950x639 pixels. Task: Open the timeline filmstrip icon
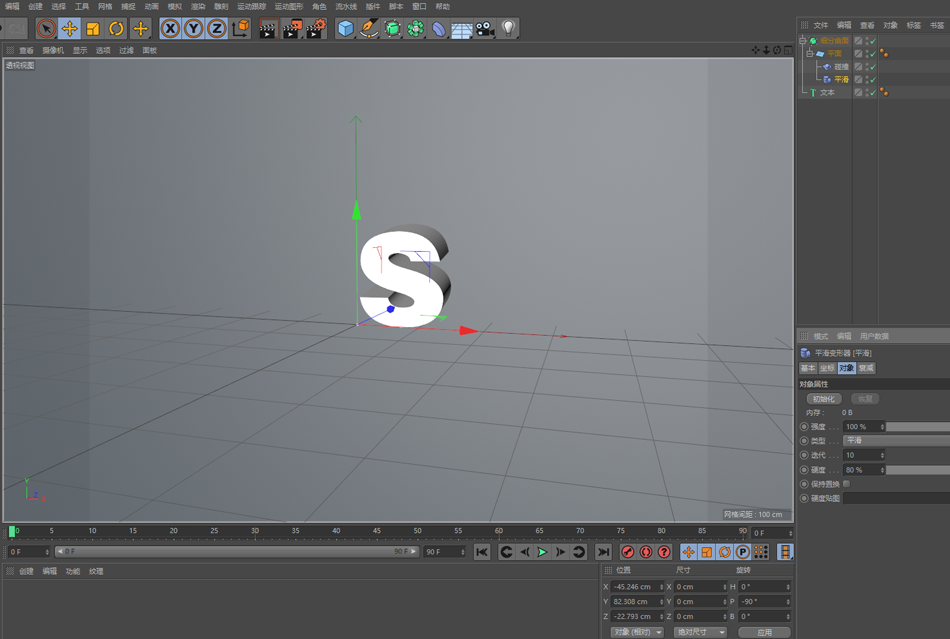[785, 552]
